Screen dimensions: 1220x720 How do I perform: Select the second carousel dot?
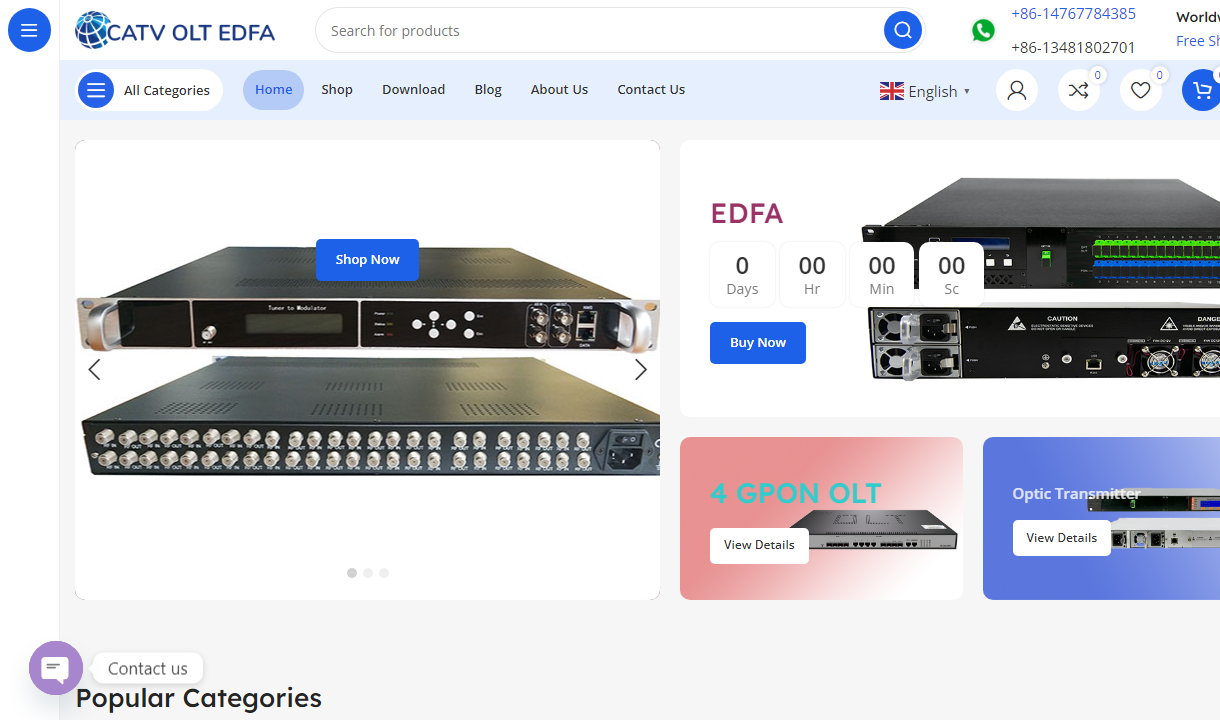pyautogui.click(x=368, y=573)
